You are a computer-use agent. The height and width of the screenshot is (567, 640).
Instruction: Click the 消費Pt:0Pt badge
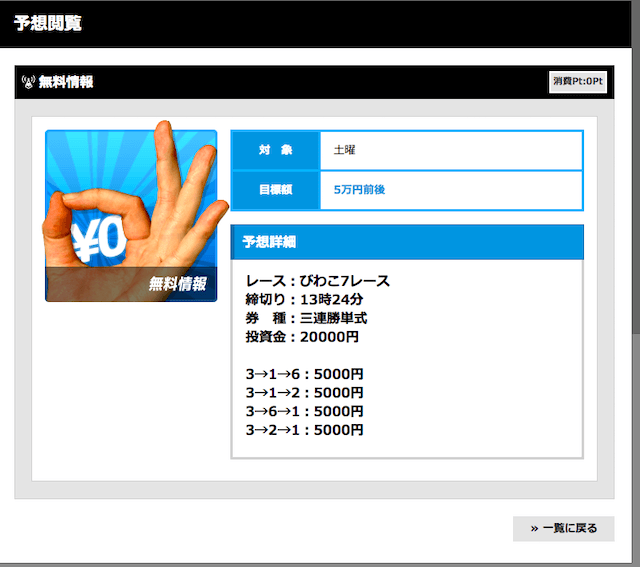point(578,82)
